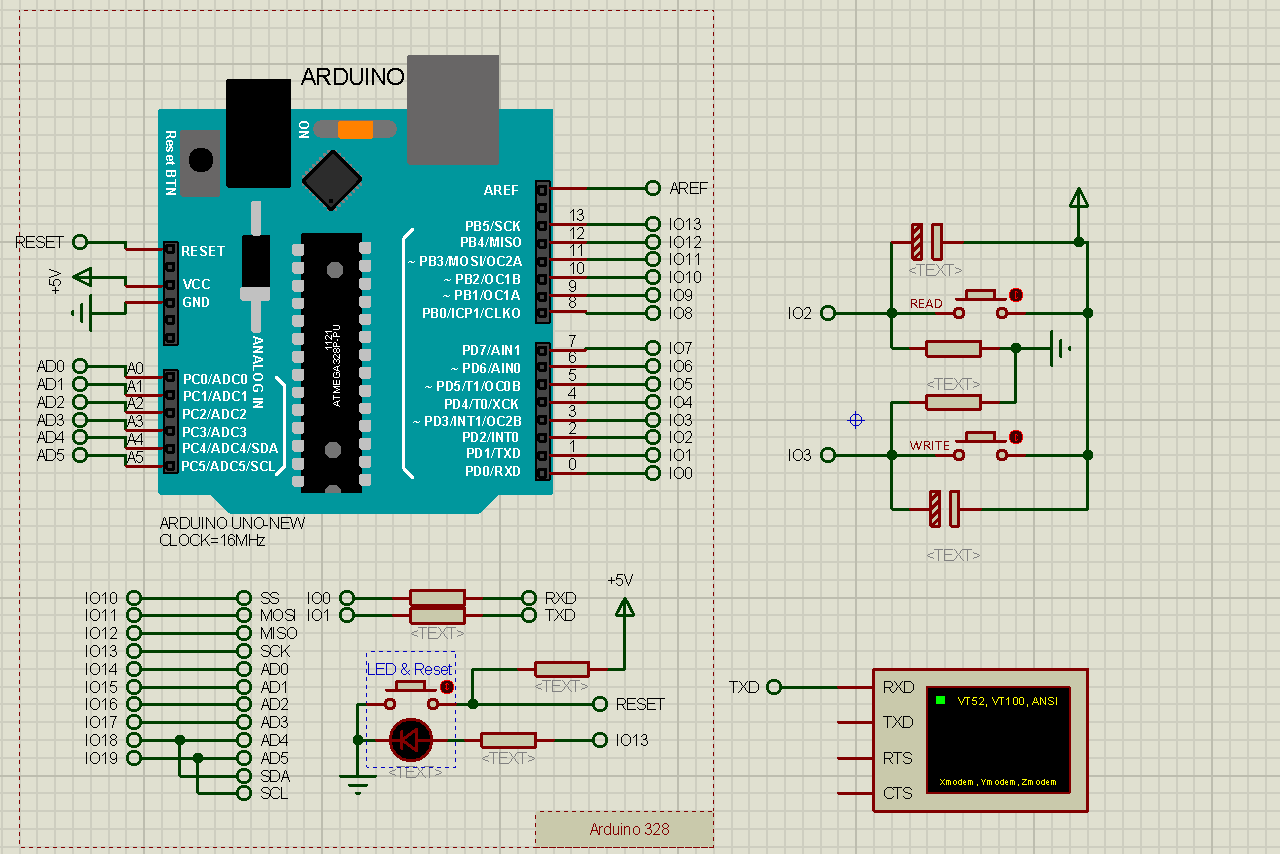Toggle the red latch dot on the READ button

[x=1016, y=295]
